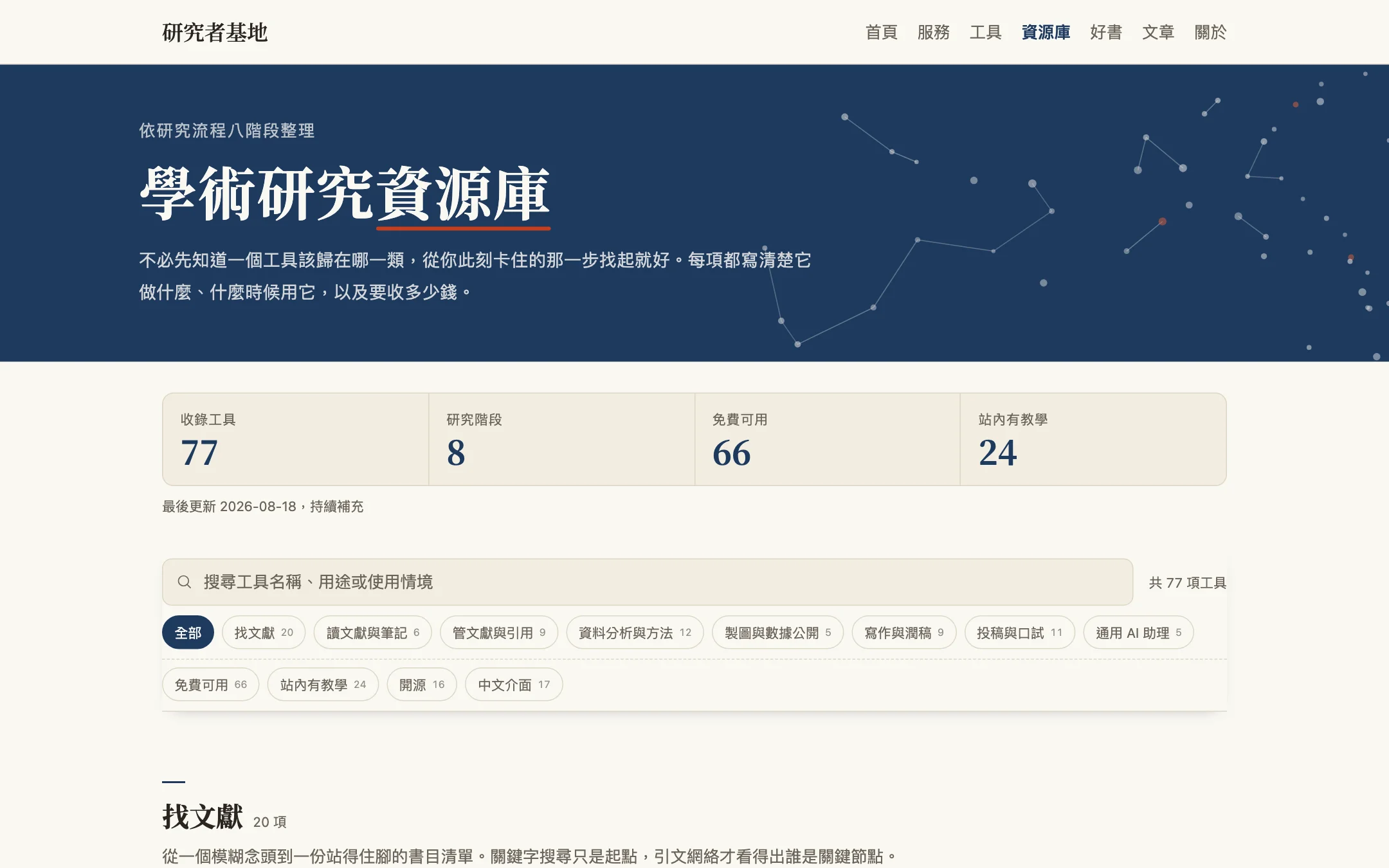Select the 資源庫 nav item
This screenshot has height=868, width=1389.
pos(1046,32)
